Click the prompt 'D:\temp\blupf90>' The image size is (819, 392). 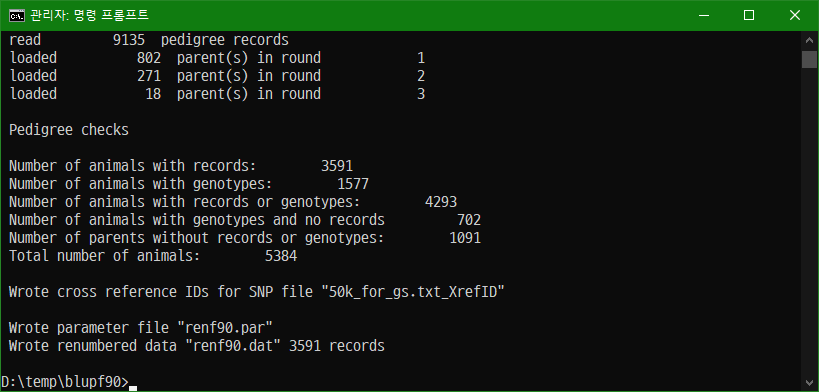point(65,382)
